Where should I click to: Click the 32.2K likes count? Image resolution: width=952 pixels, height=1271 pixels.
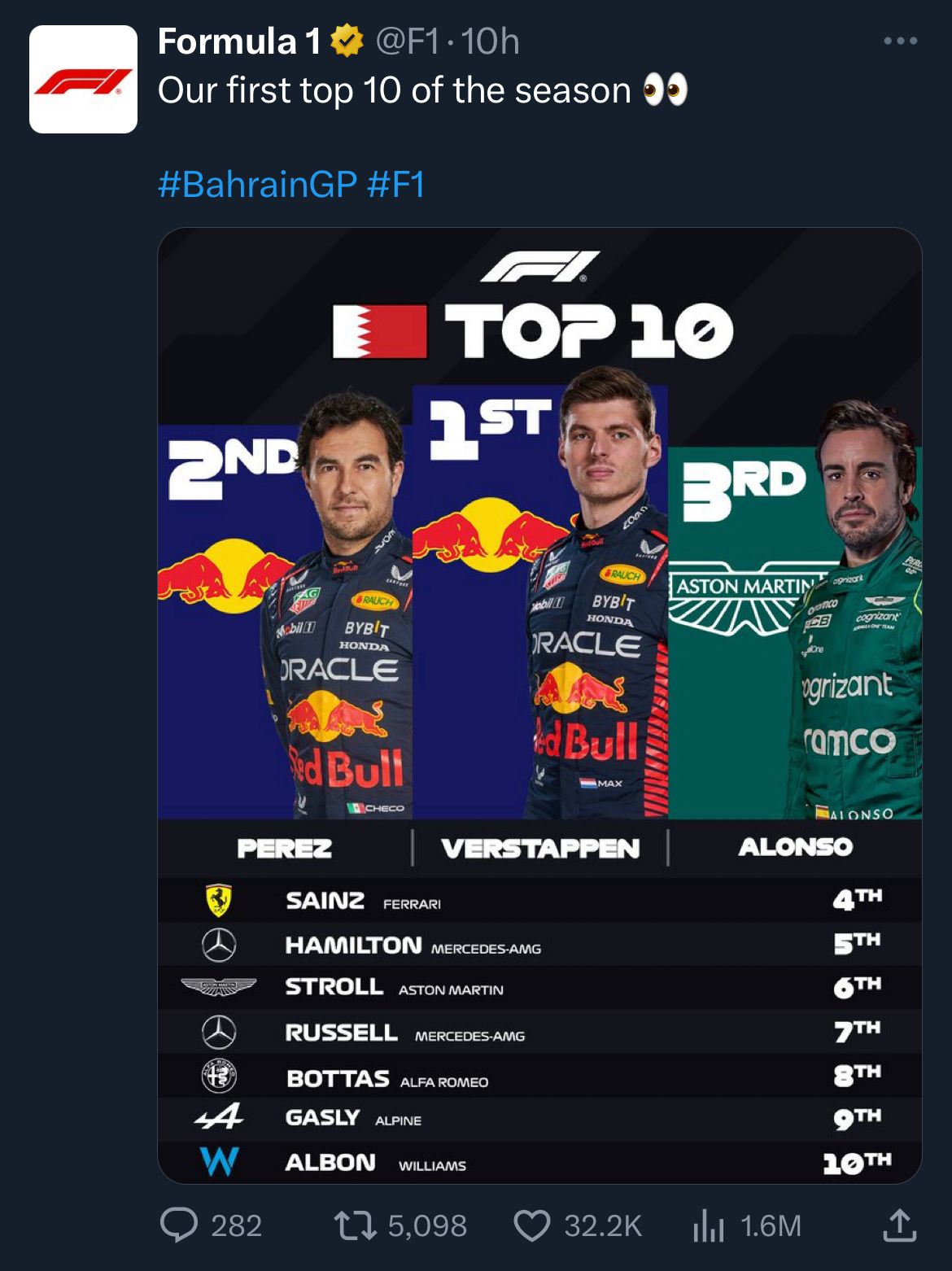(x=603, y=1225)
